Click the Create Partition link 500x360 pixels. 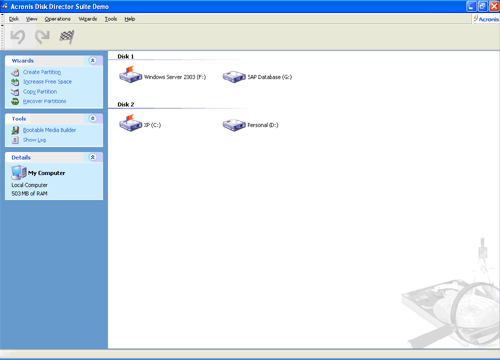point(42,72)
